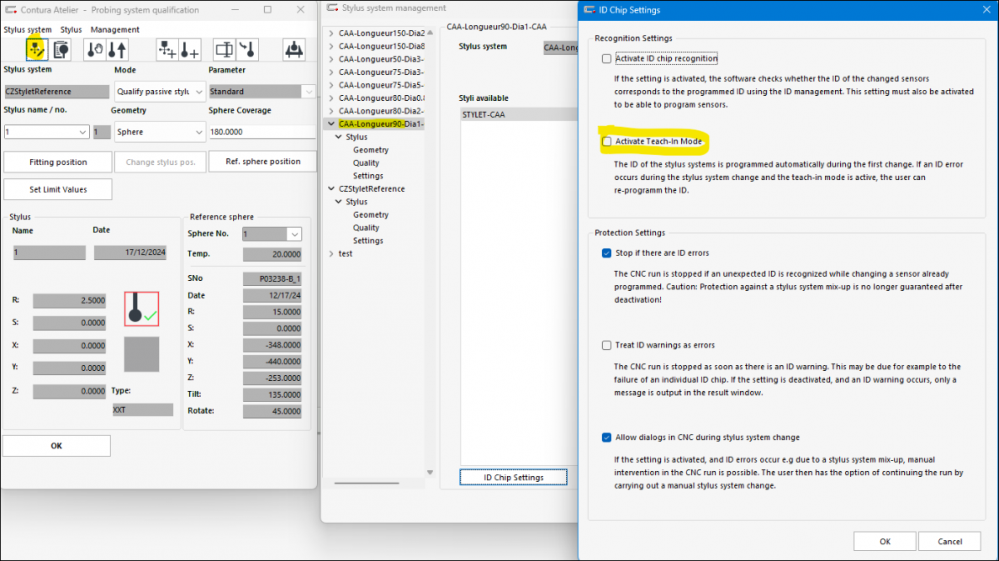Enable Activate ID chip recognition checkbox
This screenshot has width=999, height=561.
tap(607, 59)
